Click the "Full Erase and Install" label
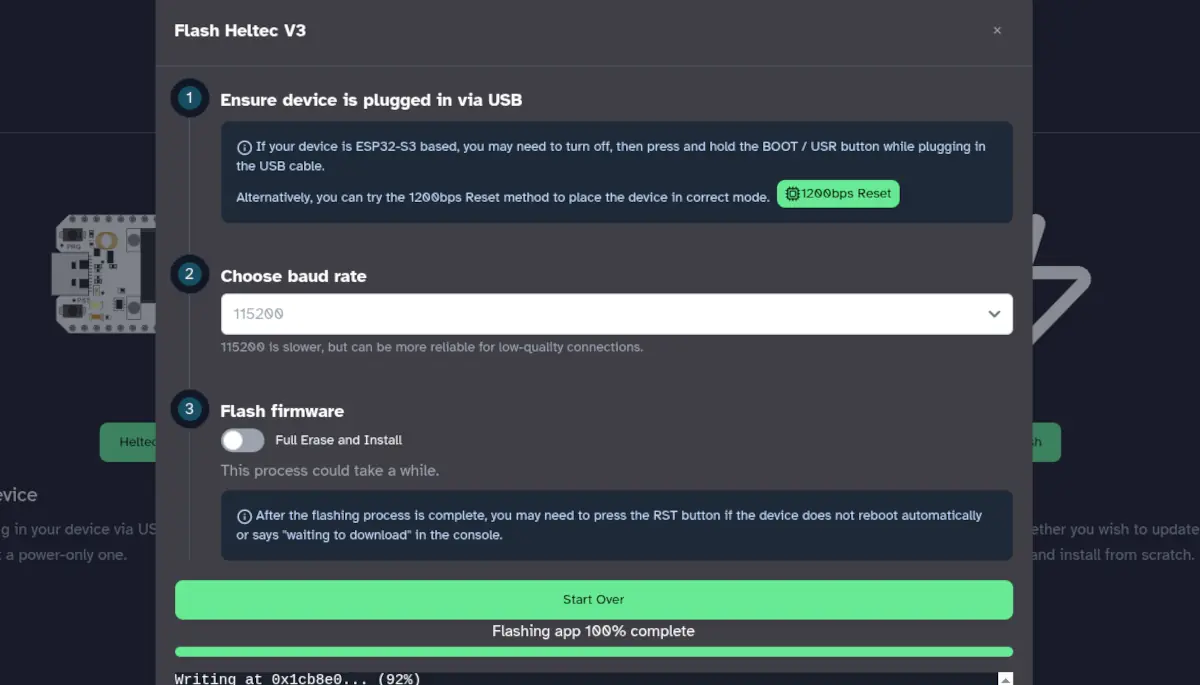The width and height of the screenshot is (1200, 685). coord(338,440)
